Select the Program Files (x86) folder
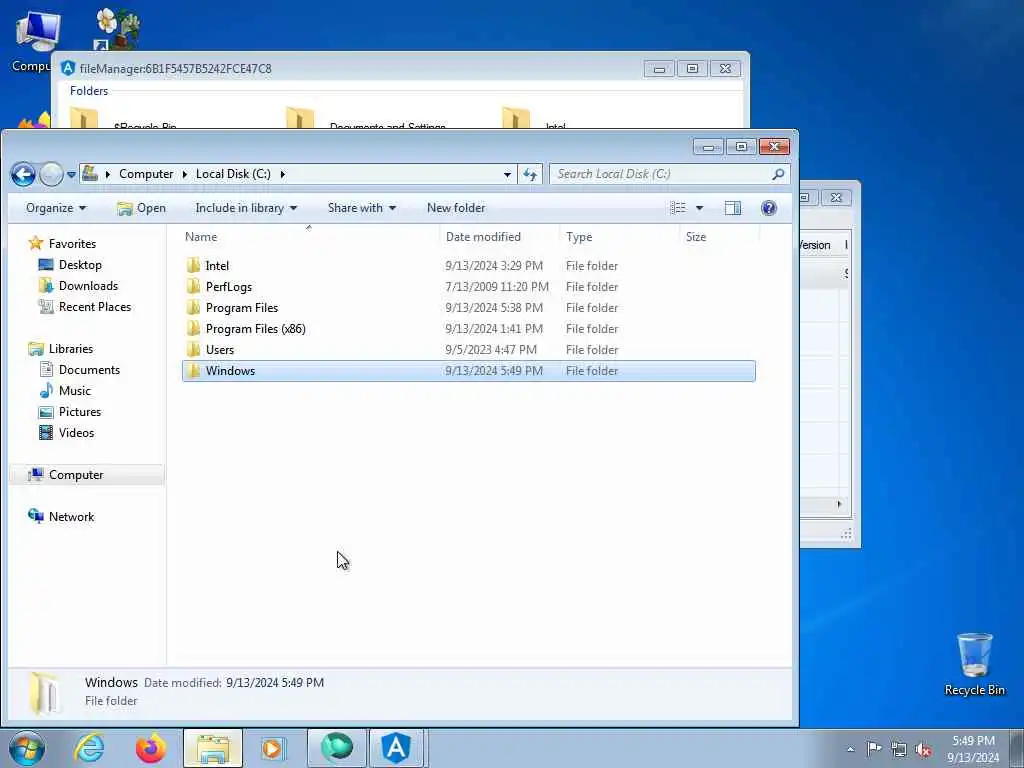The height and width of the screenshot is (768, 1024). tap(255, 328)
